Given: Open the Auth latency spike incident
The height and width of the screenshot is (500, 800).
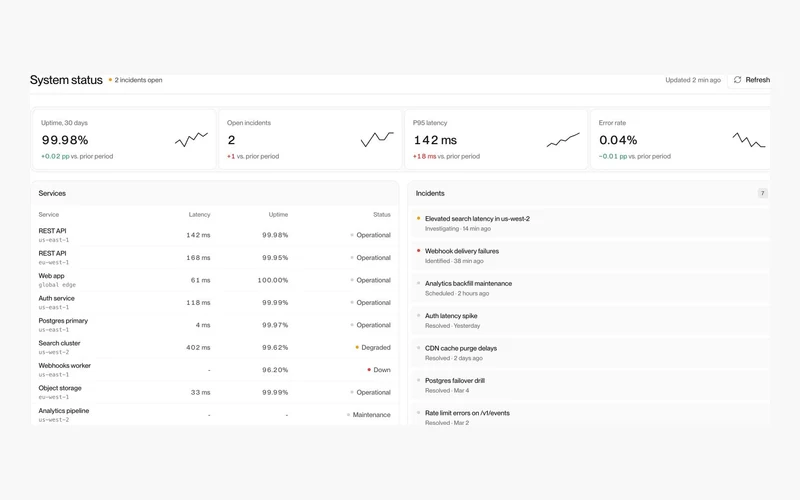Looking at the screenshot, I should click(590, 320).
